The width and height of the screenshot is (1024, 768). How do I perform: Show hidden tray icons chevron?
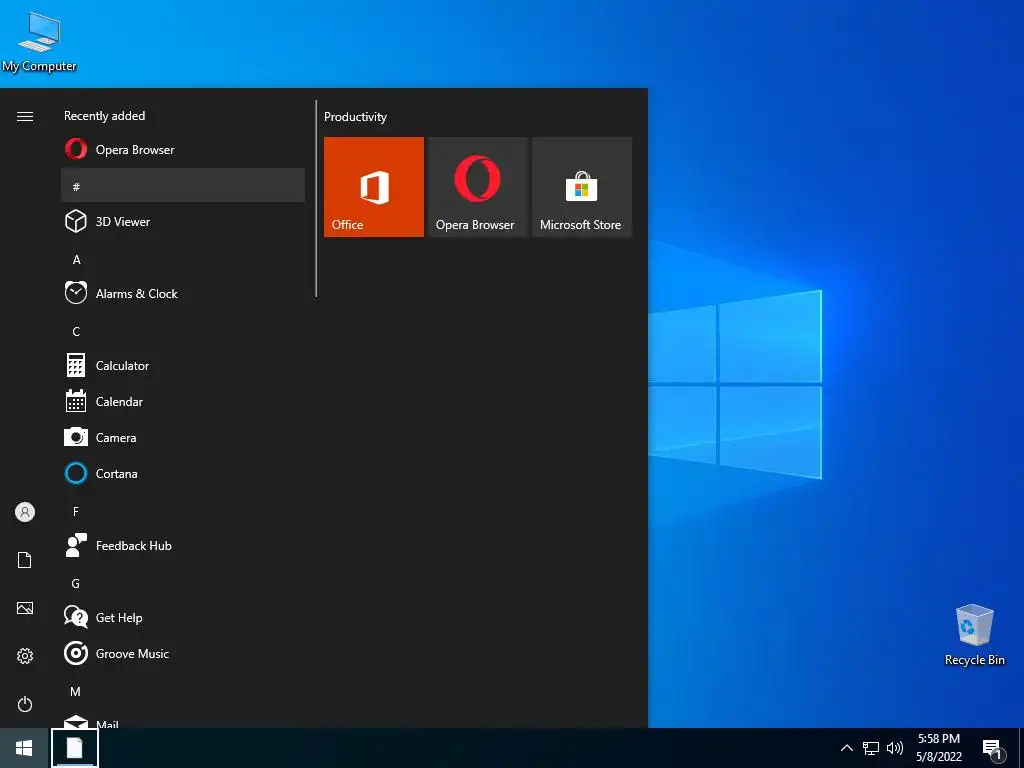pyautogui.click(x=846, y=748)
